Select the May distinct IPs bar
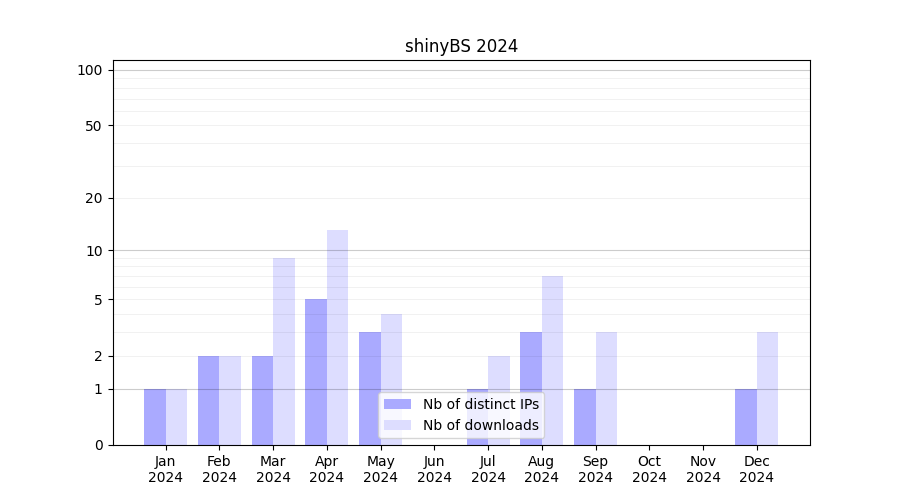 pos(370,388)
